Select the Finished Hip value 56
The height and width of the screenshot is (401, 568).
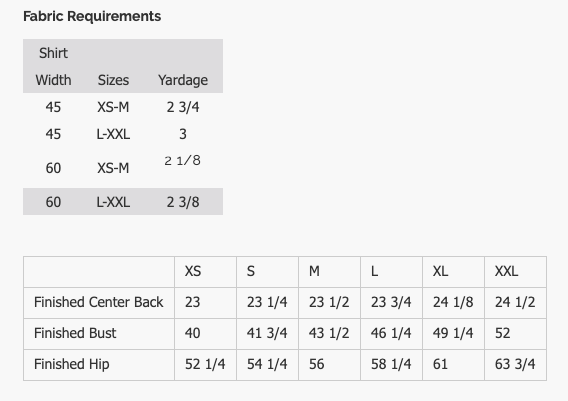pyautogui.click(x=317, y=364)
